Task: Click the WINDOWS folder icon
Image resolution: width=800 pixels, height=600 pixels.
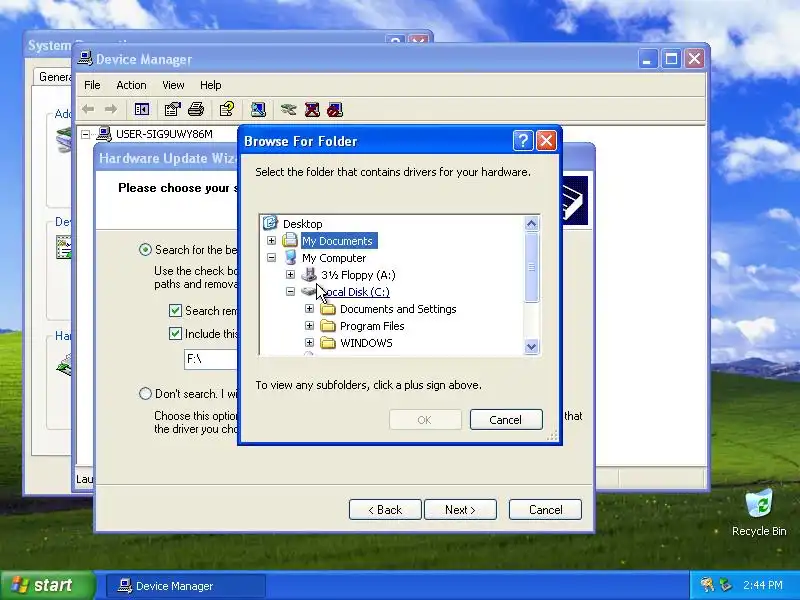Action: pos(328,343)
